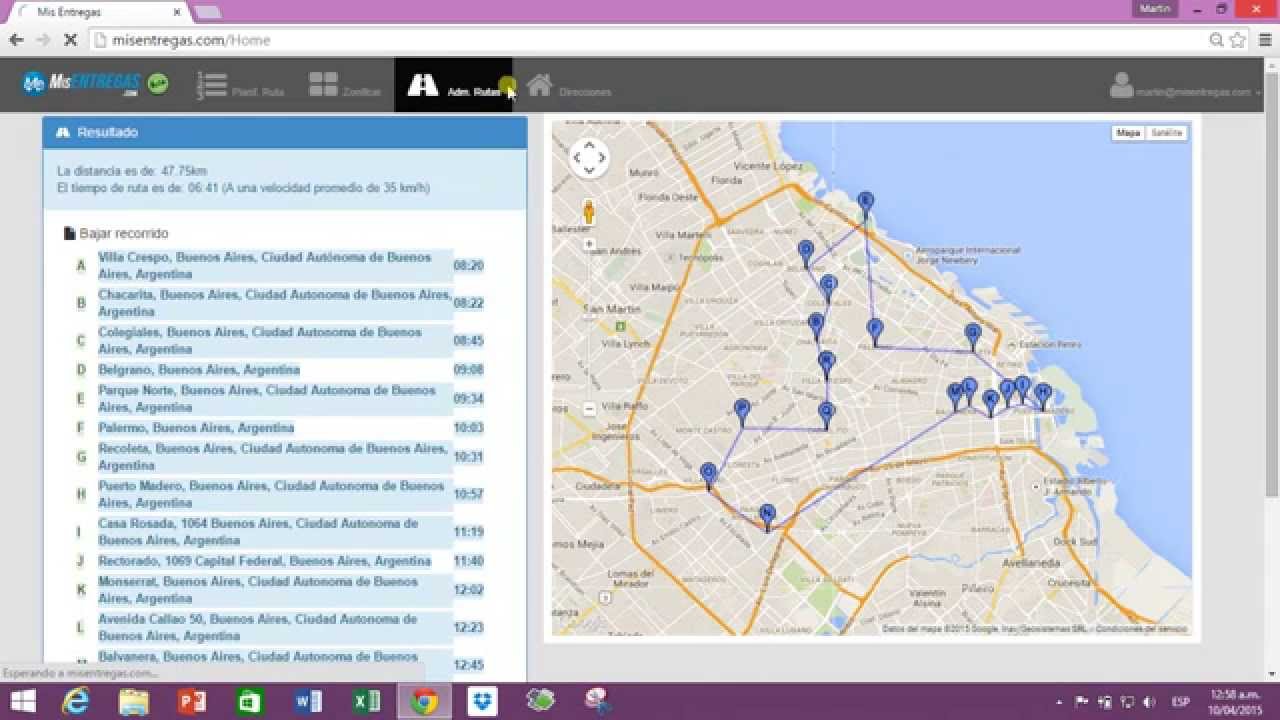Viewport: 1280px width, 720px height.
Task: Click the ESP language indicator
Action: [x=1180, y=702]
